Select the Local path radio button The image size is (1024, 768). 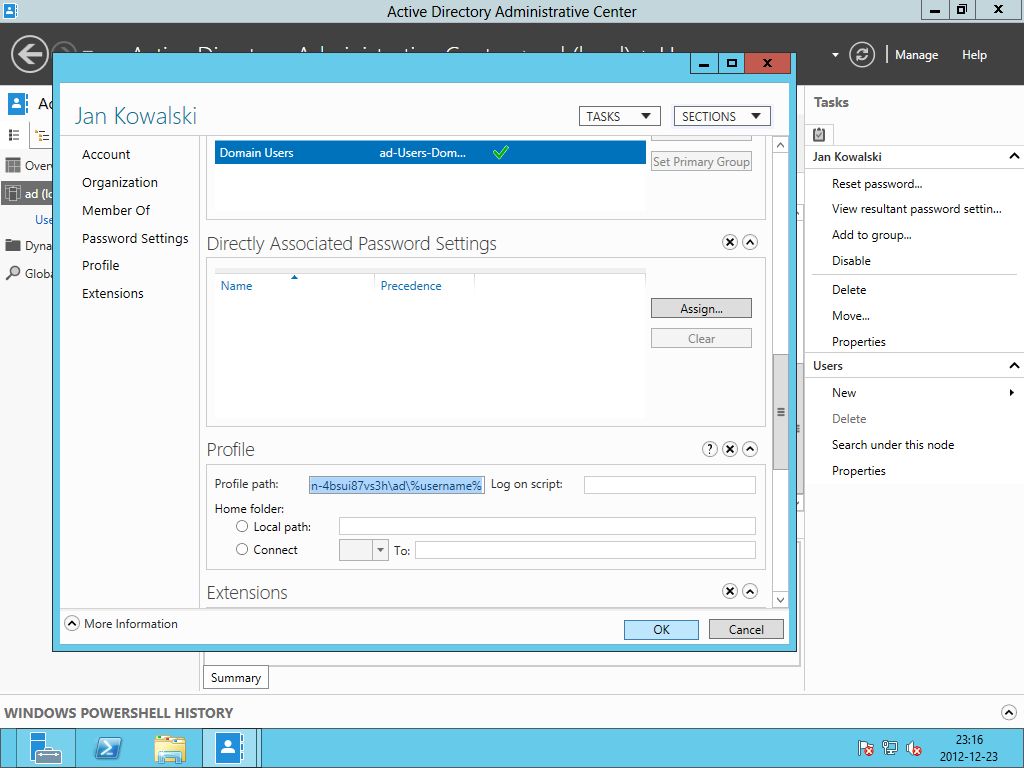pos(242,526)
